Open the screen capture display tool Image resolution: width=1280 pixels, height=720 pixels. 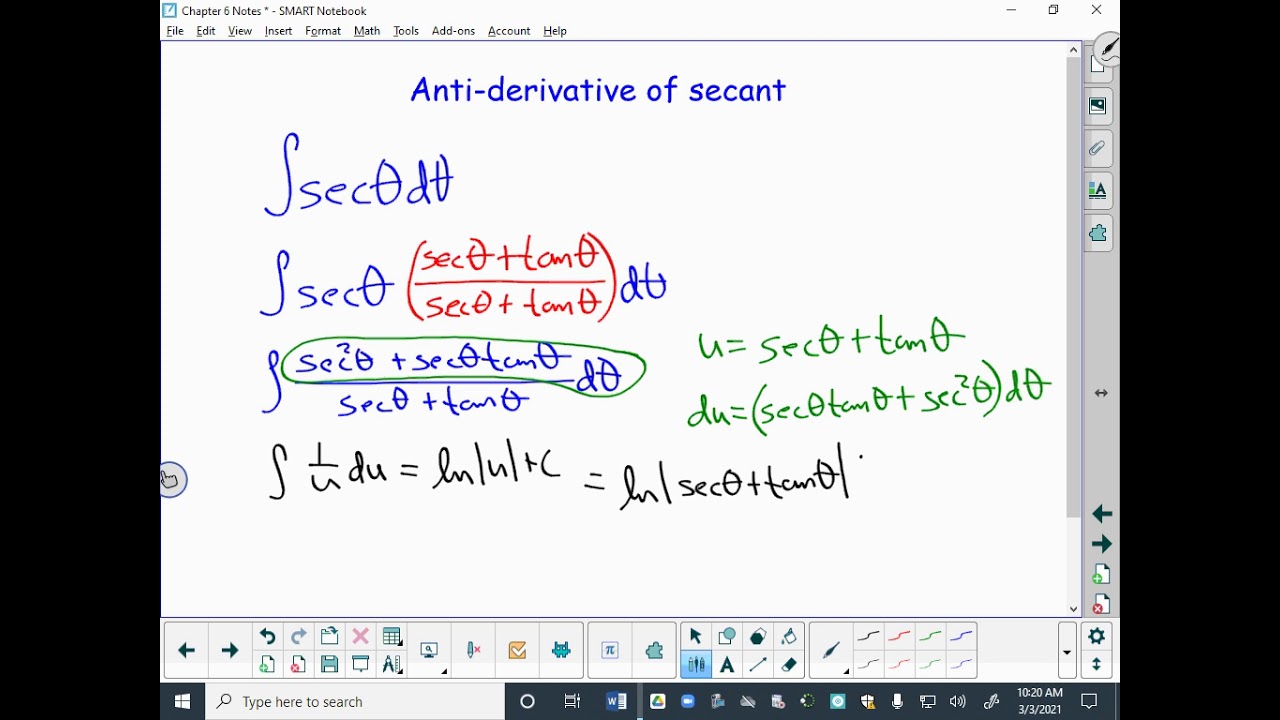pos(430,650)
